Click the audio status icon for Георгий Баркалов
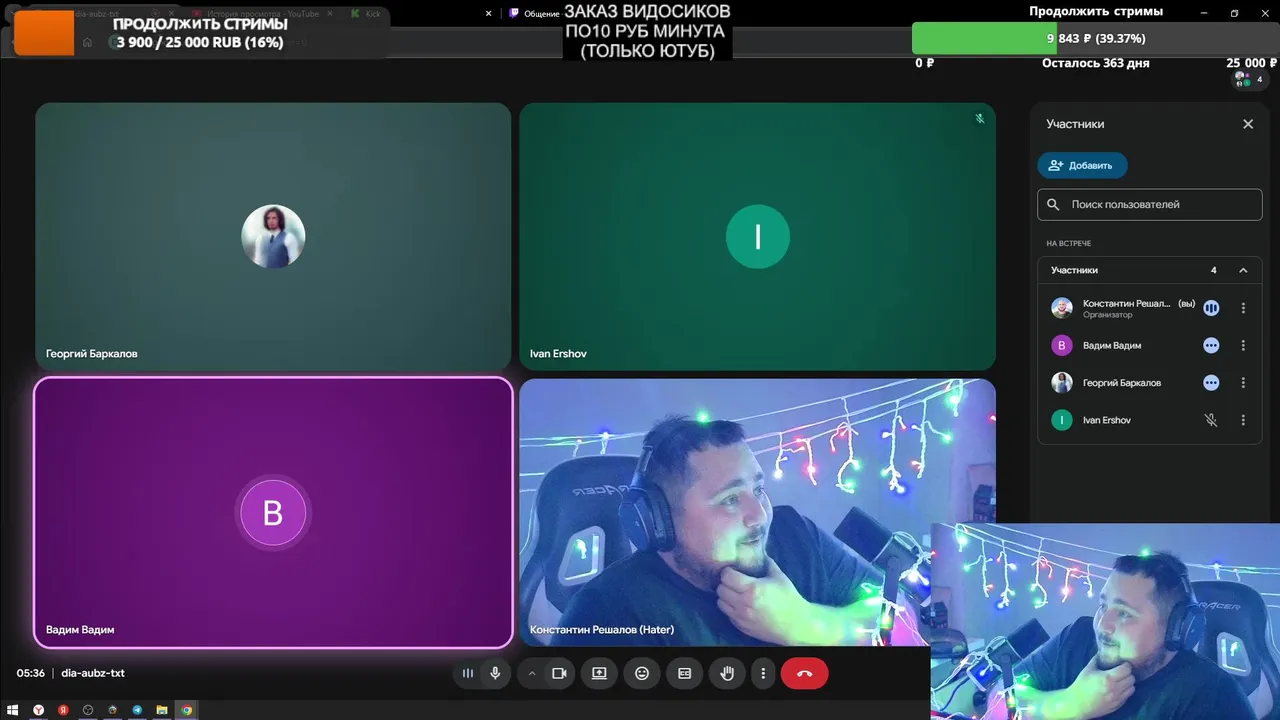 coord(1211,383)
